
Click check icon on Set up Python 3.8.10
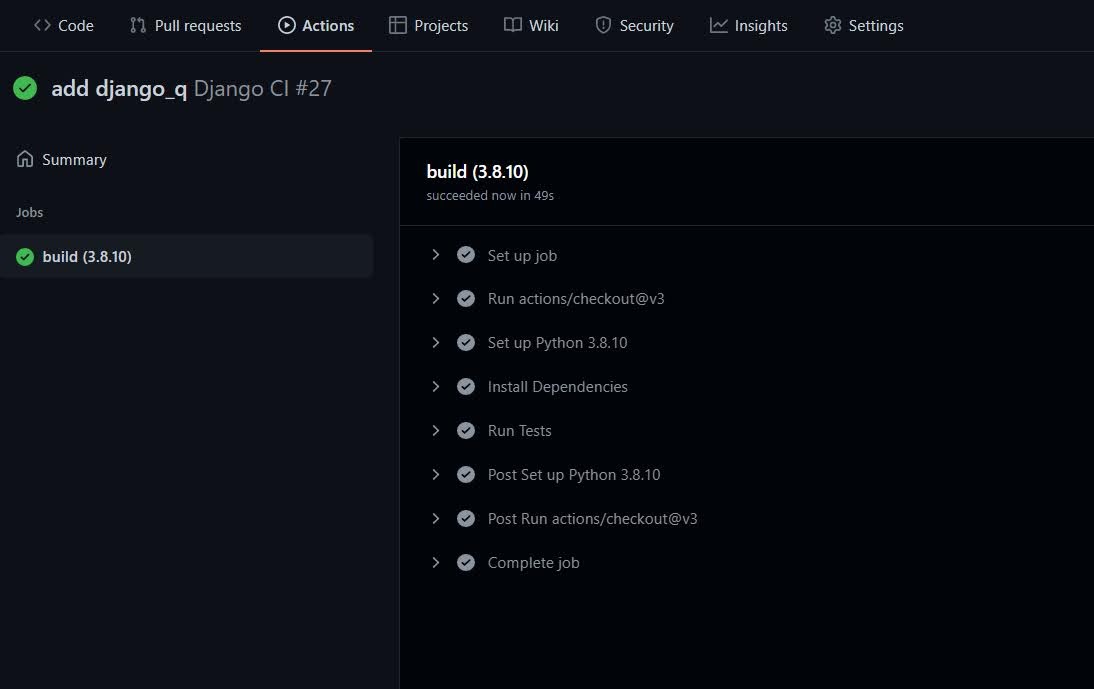click(466, 342)
